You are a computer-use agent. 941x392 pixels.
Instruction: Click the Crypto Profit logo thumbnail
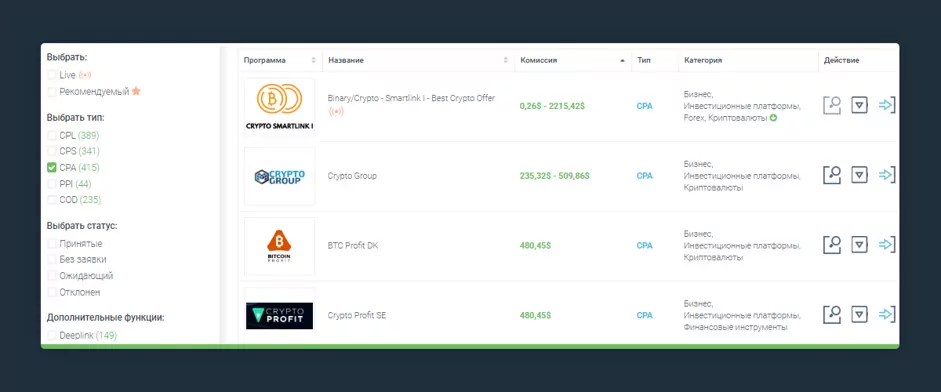(280, 316)
